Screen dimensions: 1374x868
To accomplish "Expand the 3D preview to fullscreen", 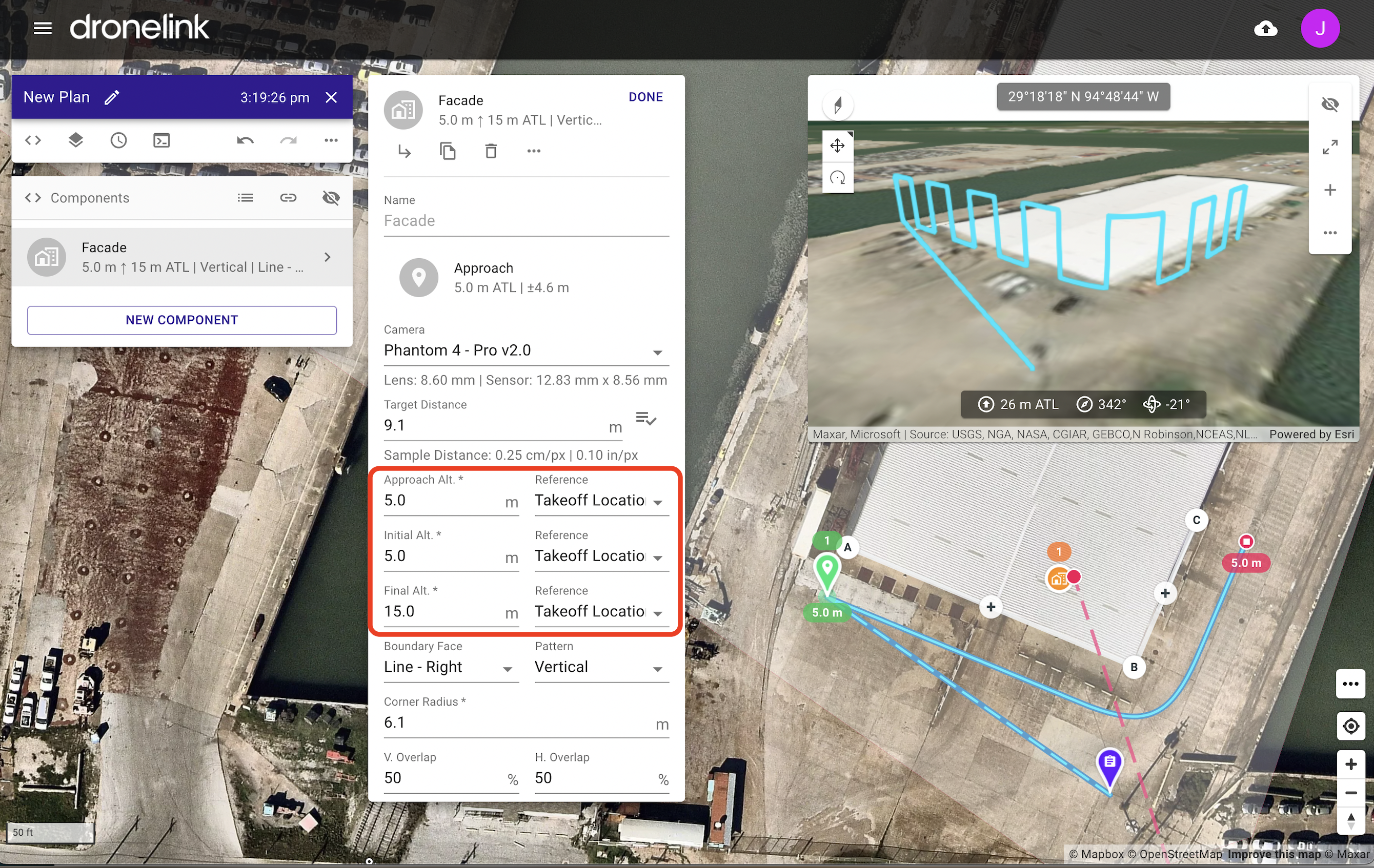I will [1329, 147].
